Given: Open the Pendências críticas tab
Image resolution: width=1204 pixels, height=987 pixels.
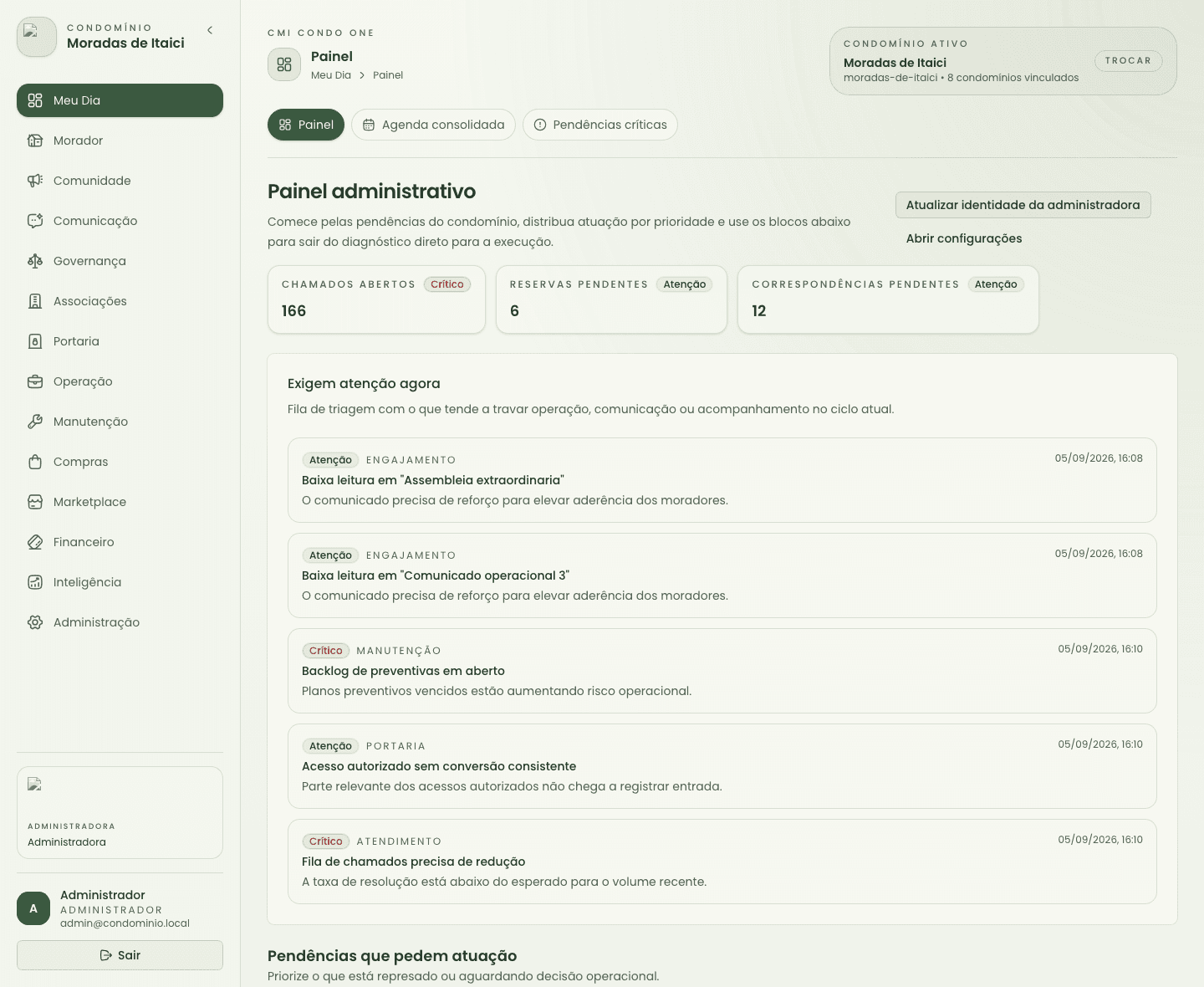Looking at the screenshot, I should coord(600,125).
